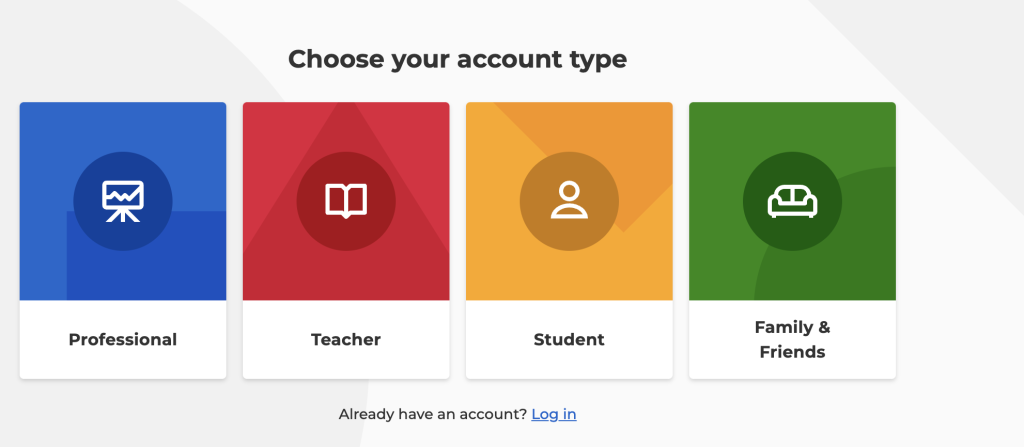1024x447 pixels.
Task: Click the sofa couch icon
Action: (x=792, y=201)
